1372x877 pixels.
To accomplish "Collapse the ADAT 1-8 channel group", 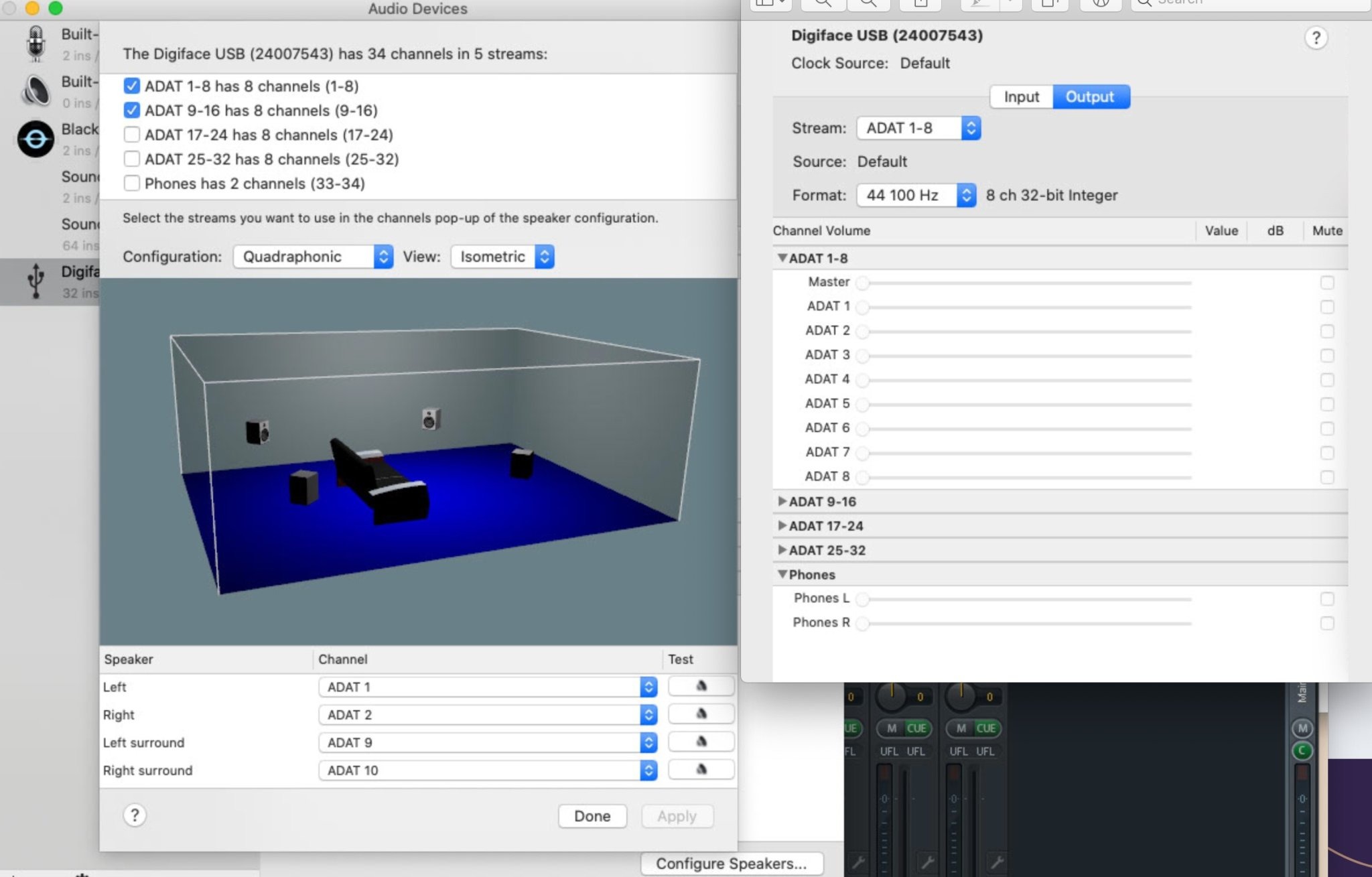I will [x=782, y=258].
